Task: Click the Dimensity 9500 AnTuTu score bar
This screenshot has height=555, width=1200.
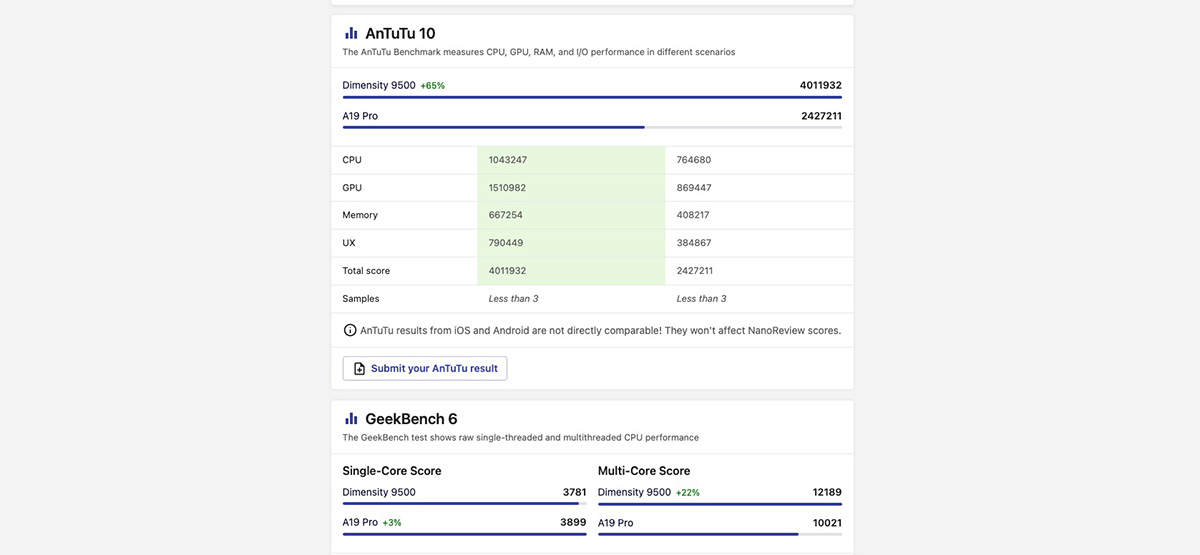Action: [592, 97]
